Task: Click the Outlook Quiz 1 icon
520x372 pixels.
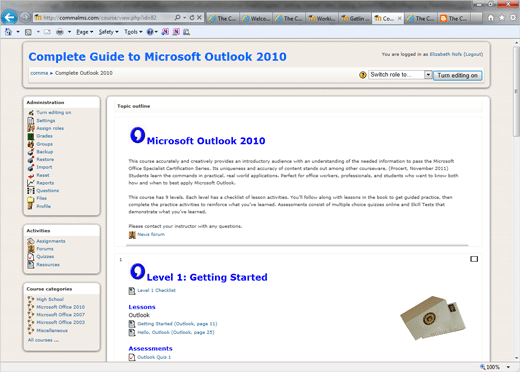Action: pyautogui.click(x=132, y=357)
